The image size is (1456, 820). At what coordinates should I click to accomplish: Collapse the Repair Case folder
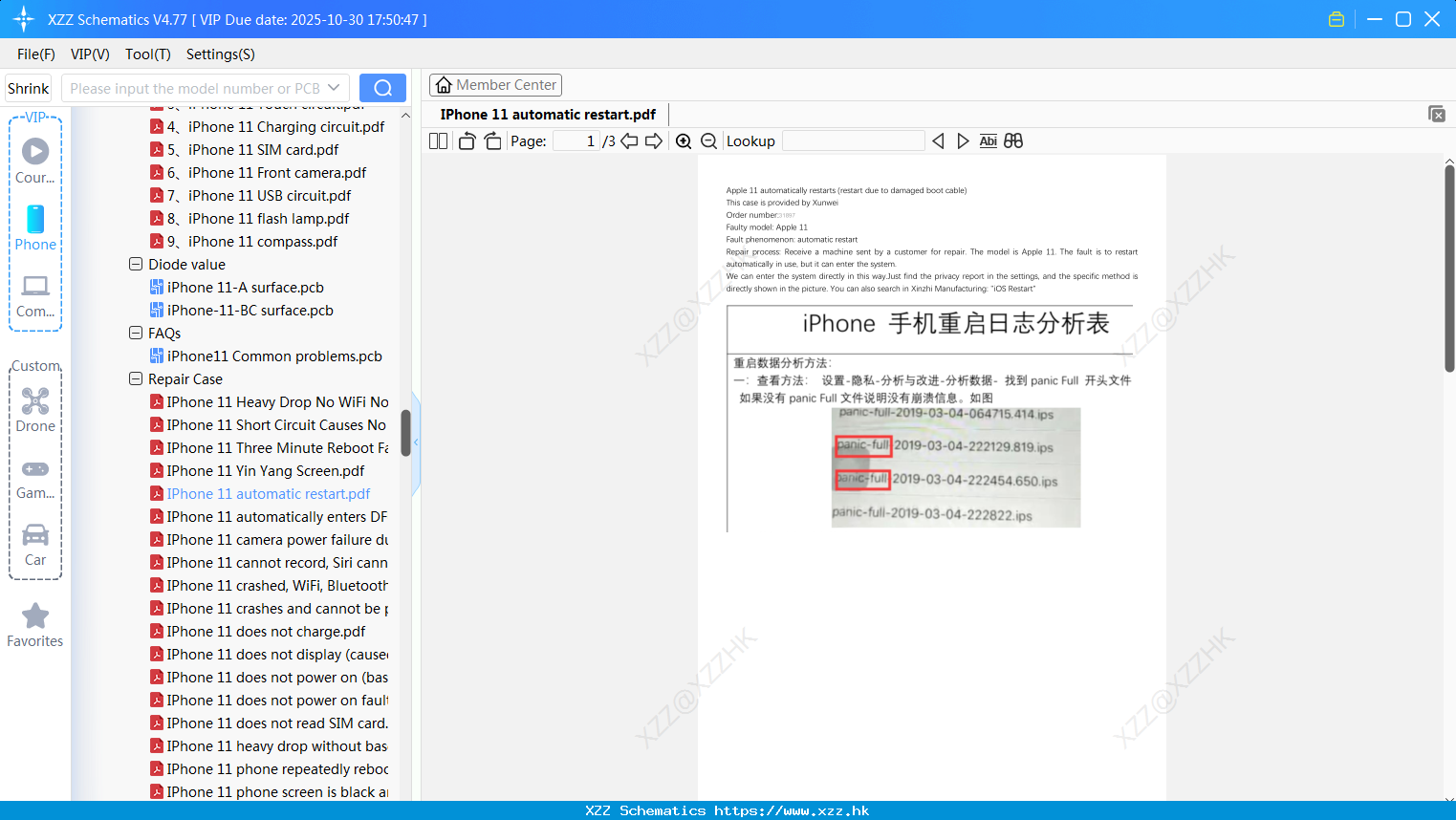(x=136, y=378)
